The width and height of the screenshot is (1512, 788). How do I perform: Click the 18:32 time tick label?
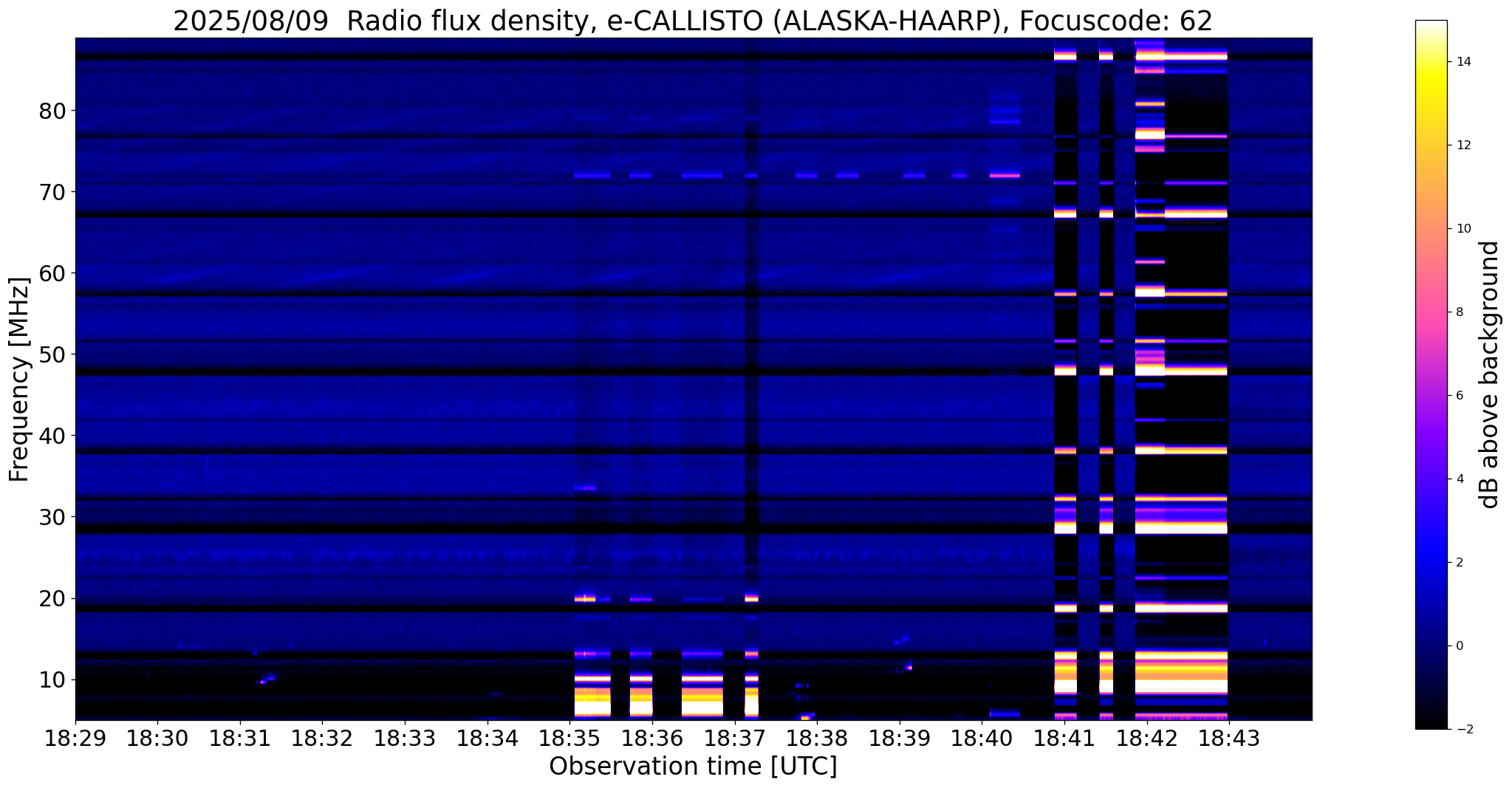click(x=322, y=739)
